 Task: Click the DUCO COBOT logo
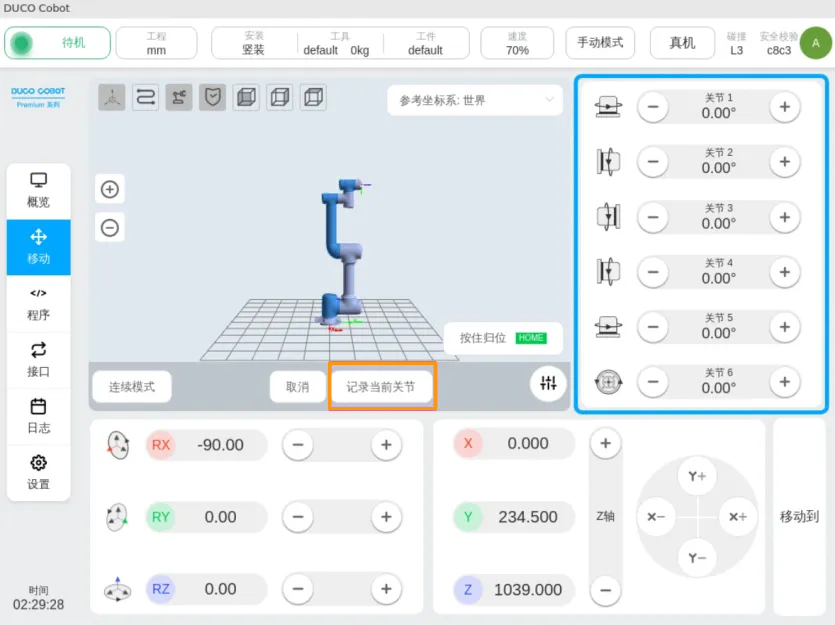pyautogui.click(x=38, y=97)
